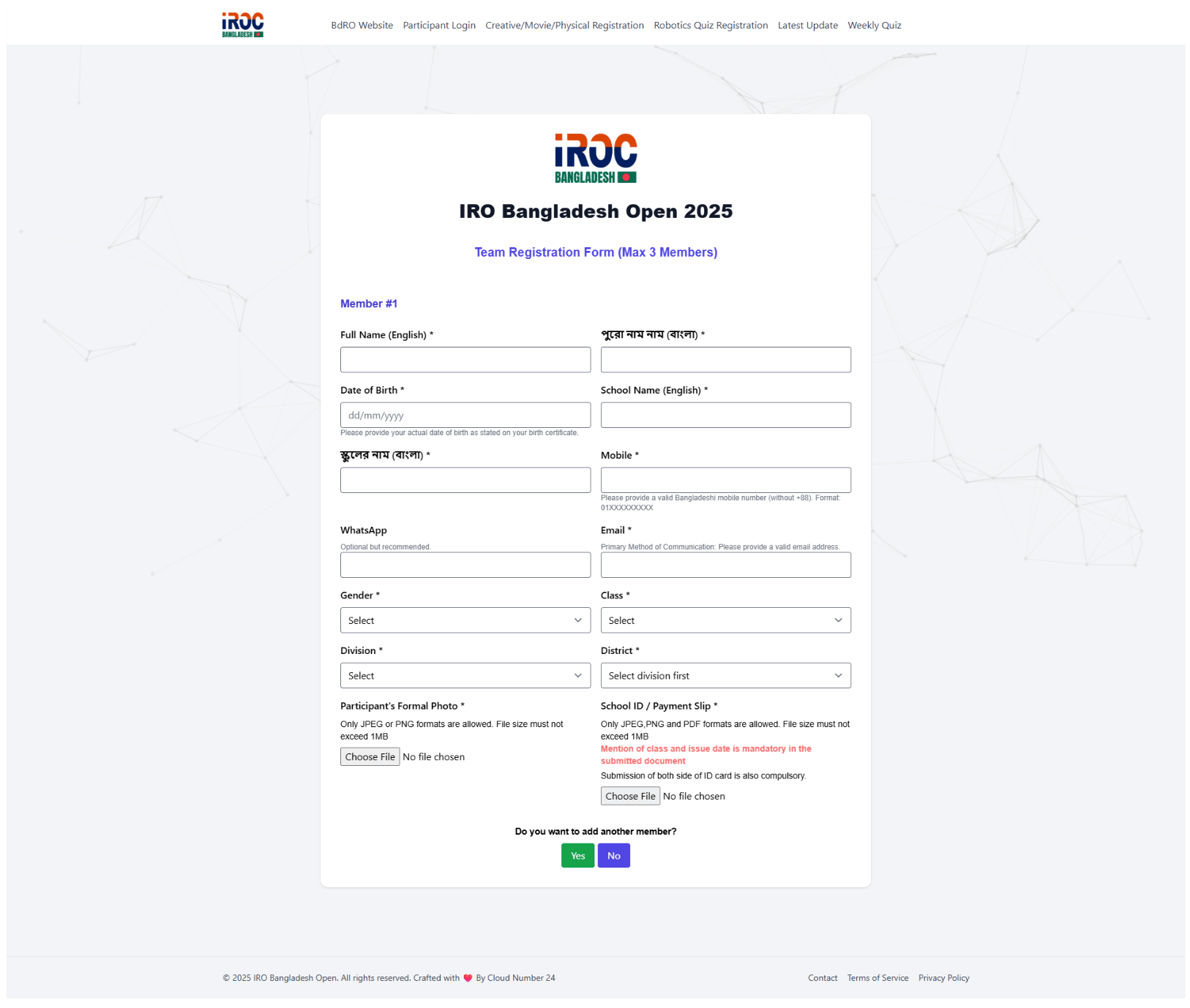Click the red 'Mention of class and issue date' notice

coord(706,755)
